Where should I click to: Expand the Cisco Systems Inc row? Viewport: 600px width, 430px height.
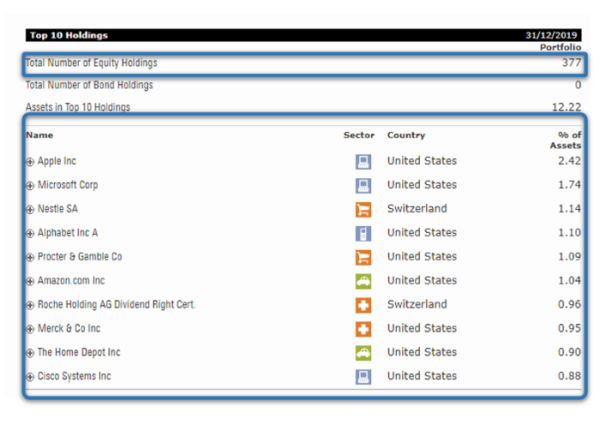30,377
